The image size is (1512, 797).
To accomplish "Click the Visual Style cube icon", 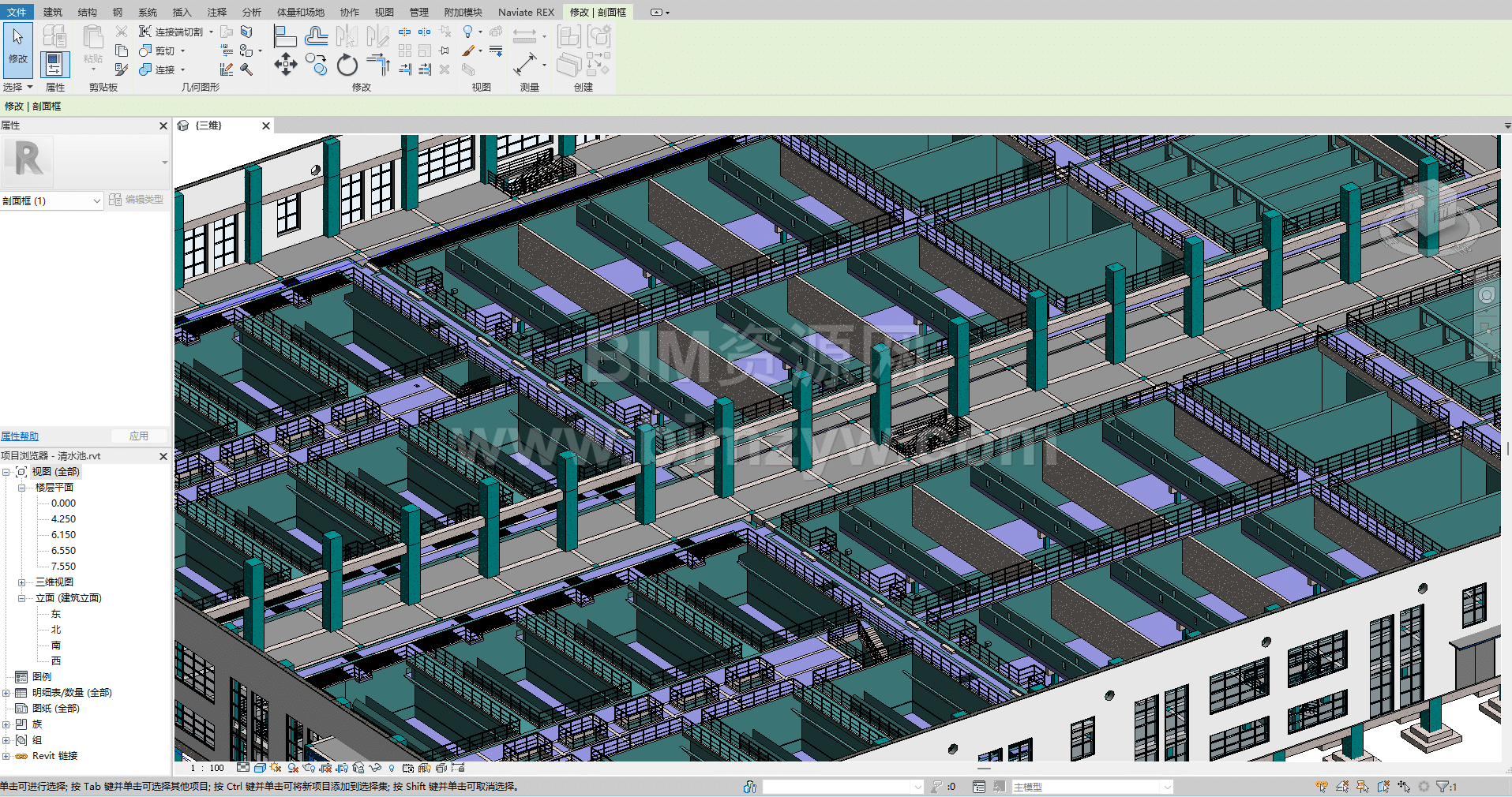I will (x=260, y=768).
